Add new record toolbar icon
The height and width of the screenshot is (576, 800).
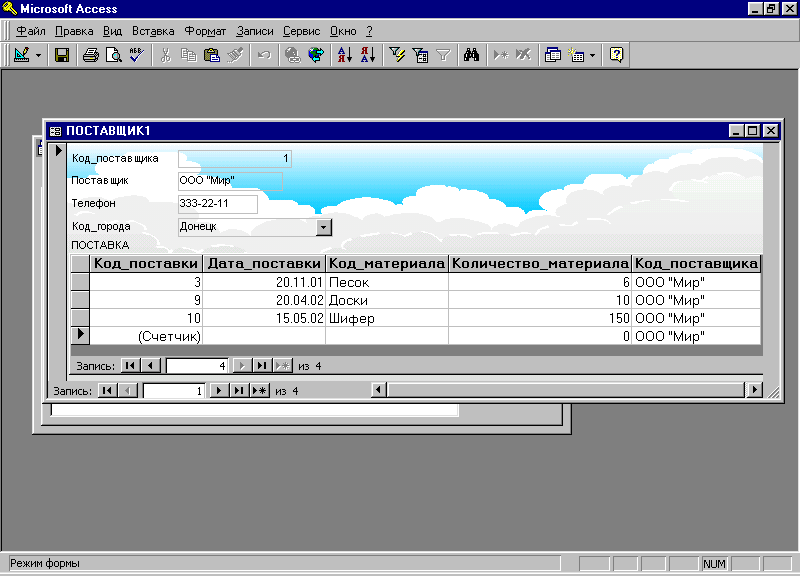[x=501, y=55]
